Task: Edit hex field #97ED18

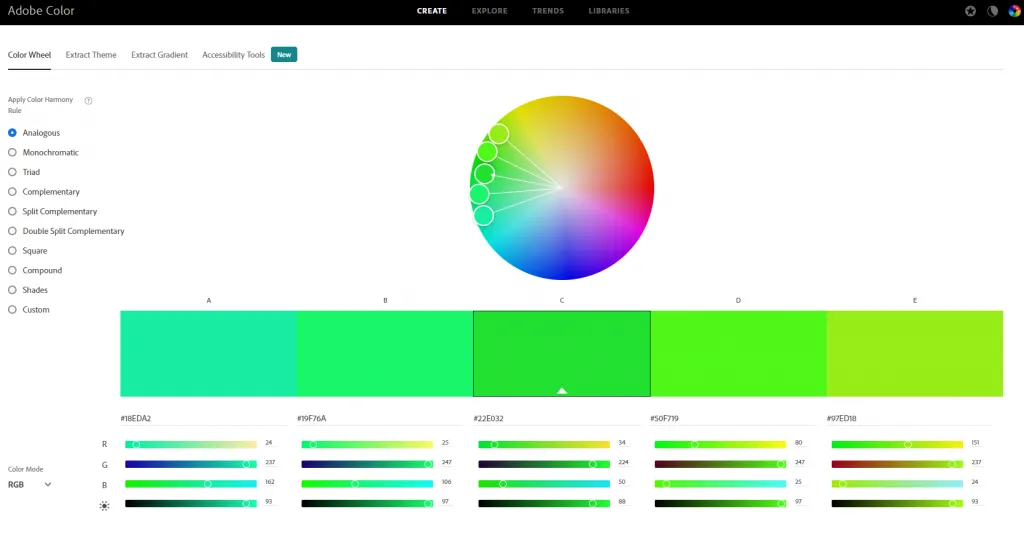Action: (910, 418)
